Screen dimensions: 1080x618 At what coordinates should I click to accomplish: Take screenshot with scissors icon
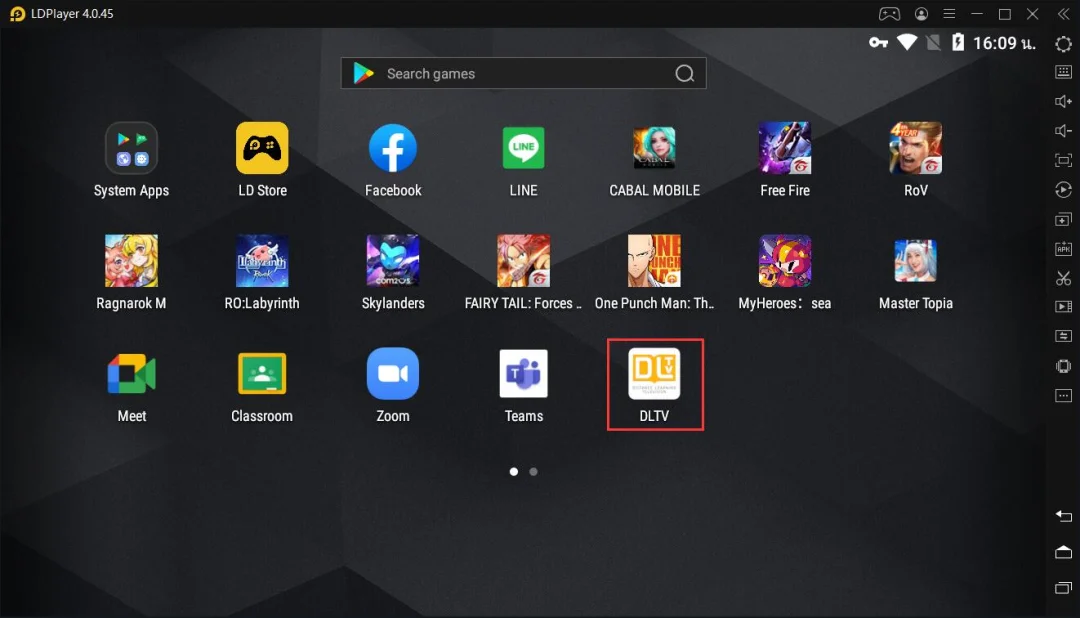[x=1063, y=278]
